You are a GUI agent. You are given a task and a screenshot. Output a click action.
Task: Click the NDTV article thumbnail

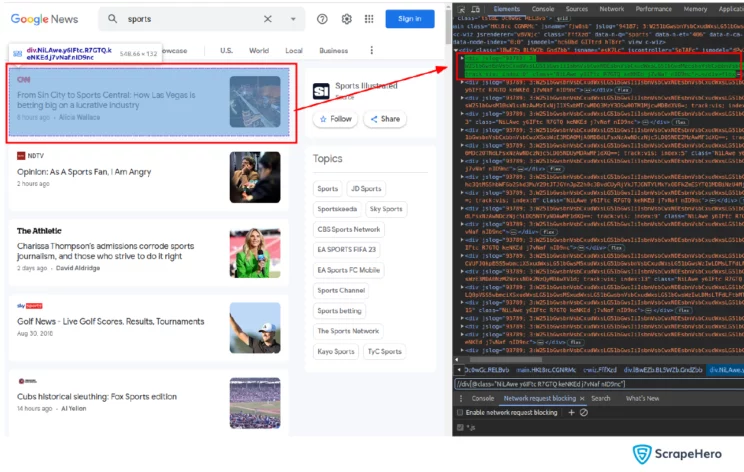(255, 177)
